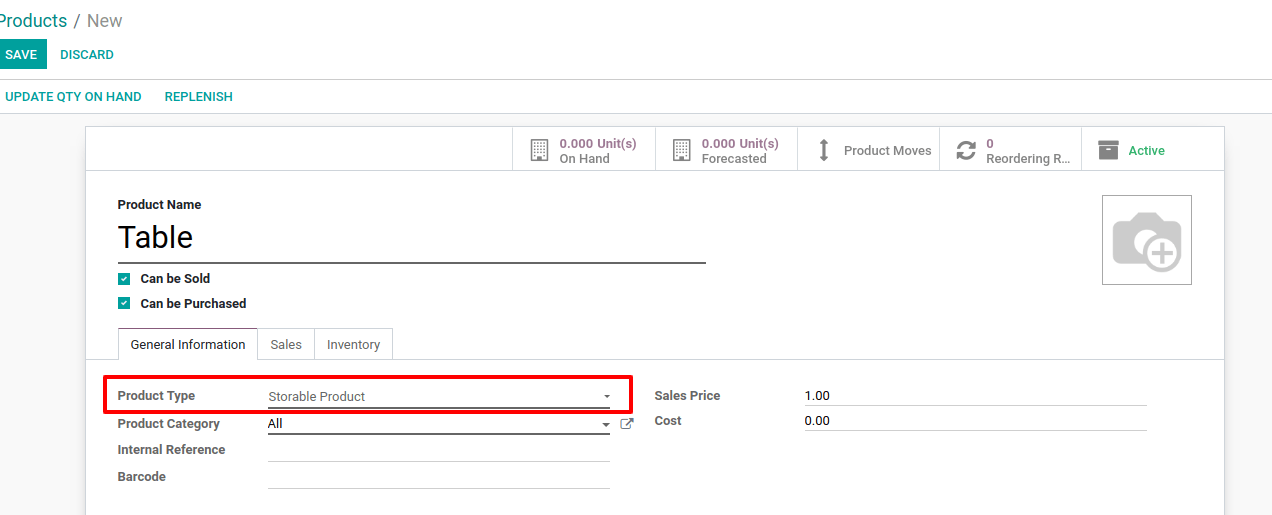The width and height of the screenshot is (1272, 515).
Task: Click the Product Name field containing Table
Action: [412, 238]
